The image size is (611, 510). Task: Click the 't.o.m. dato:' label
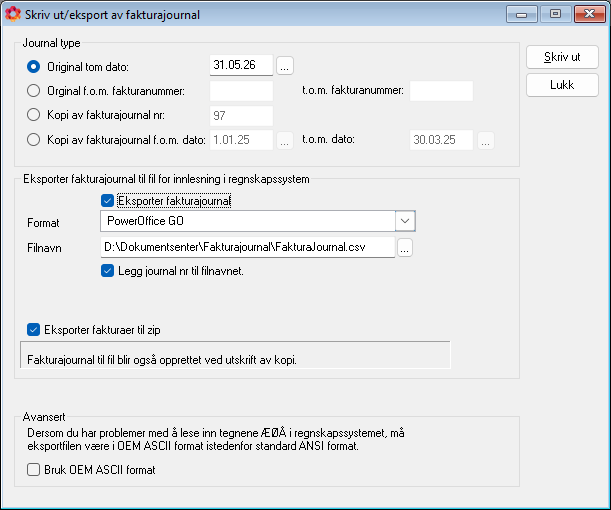coord(328,139)
